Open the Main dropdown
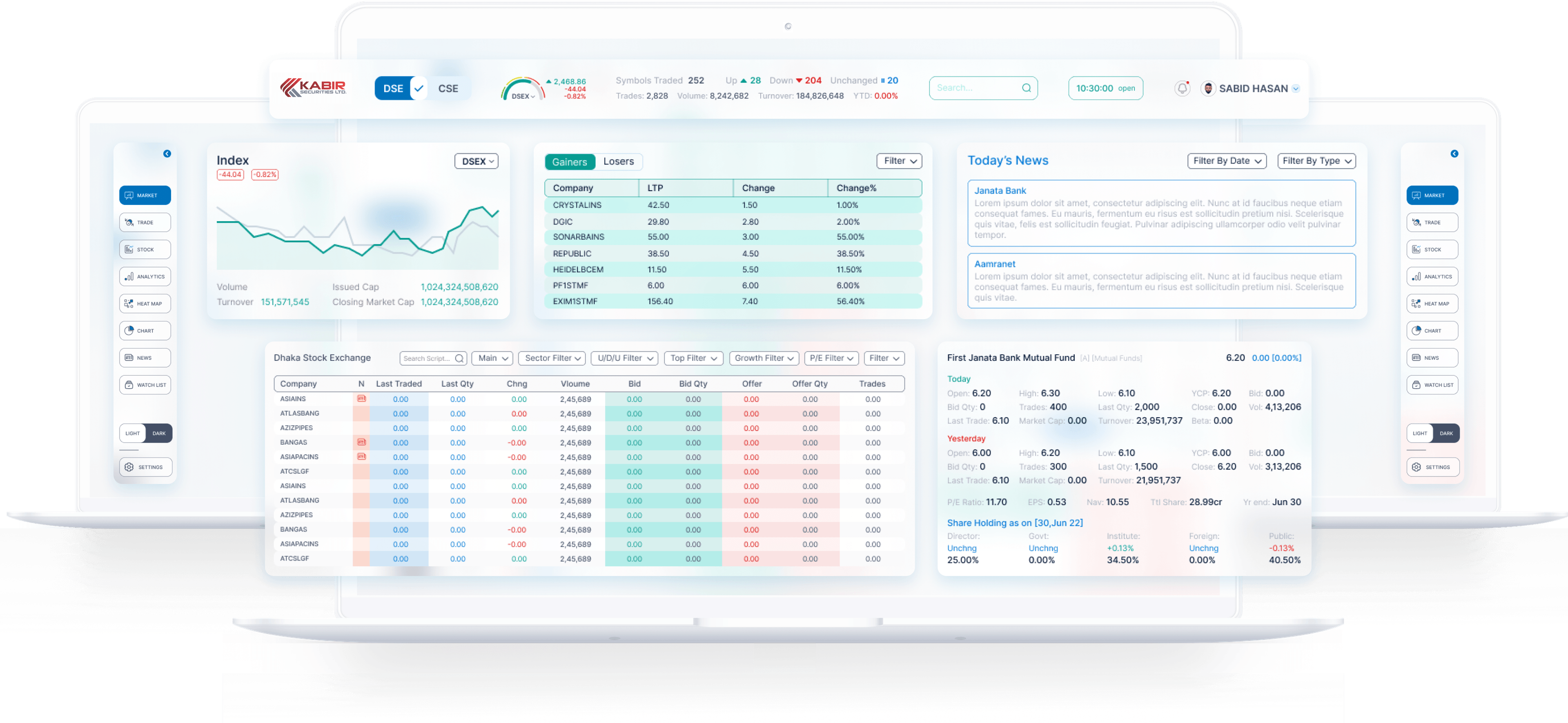This screenshot has width=1568, height=723. click(x=492, y=358)
